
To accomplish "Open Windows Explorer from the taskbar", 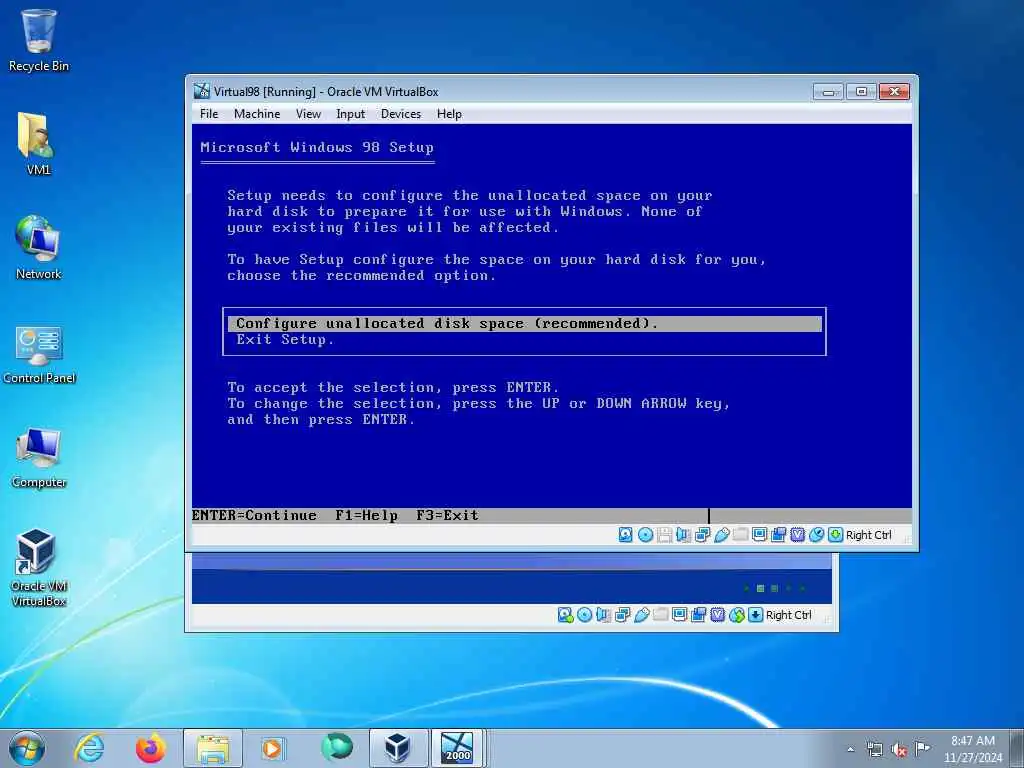I will tap(213, 748).
